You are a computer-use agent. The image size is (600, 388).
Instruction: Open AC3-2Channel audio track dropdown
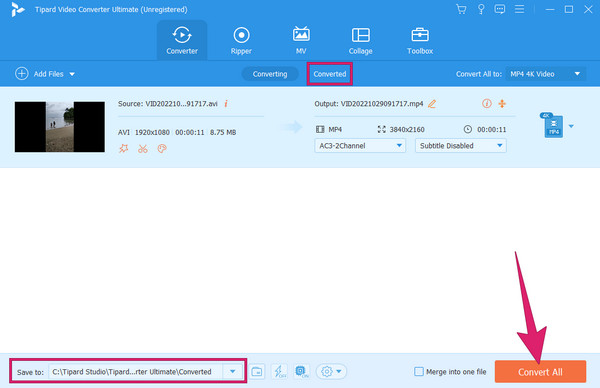[x=360, y=145]
